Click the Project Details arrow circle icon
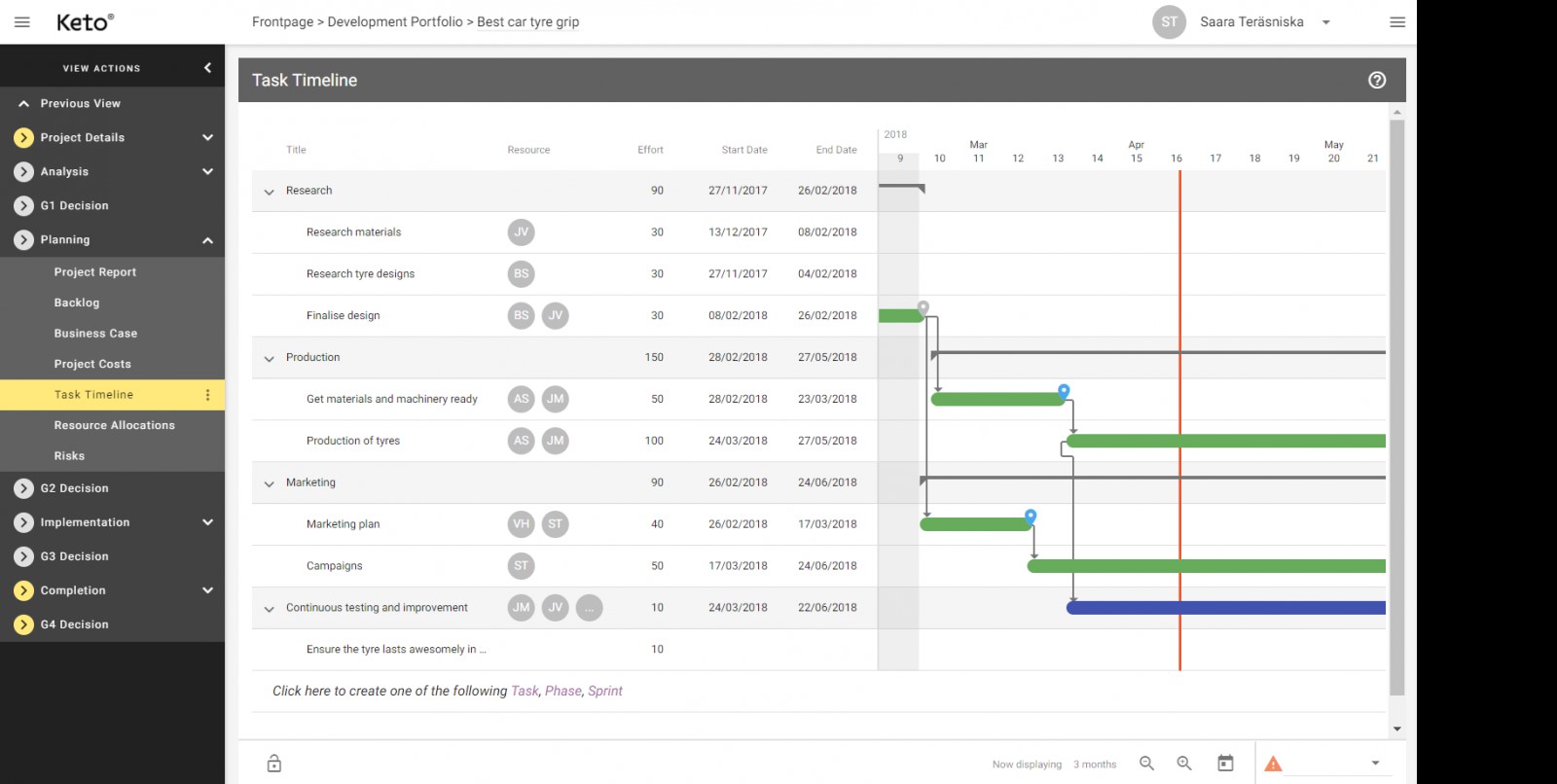This screenshot has height=784, width=1557. (23, 137)
